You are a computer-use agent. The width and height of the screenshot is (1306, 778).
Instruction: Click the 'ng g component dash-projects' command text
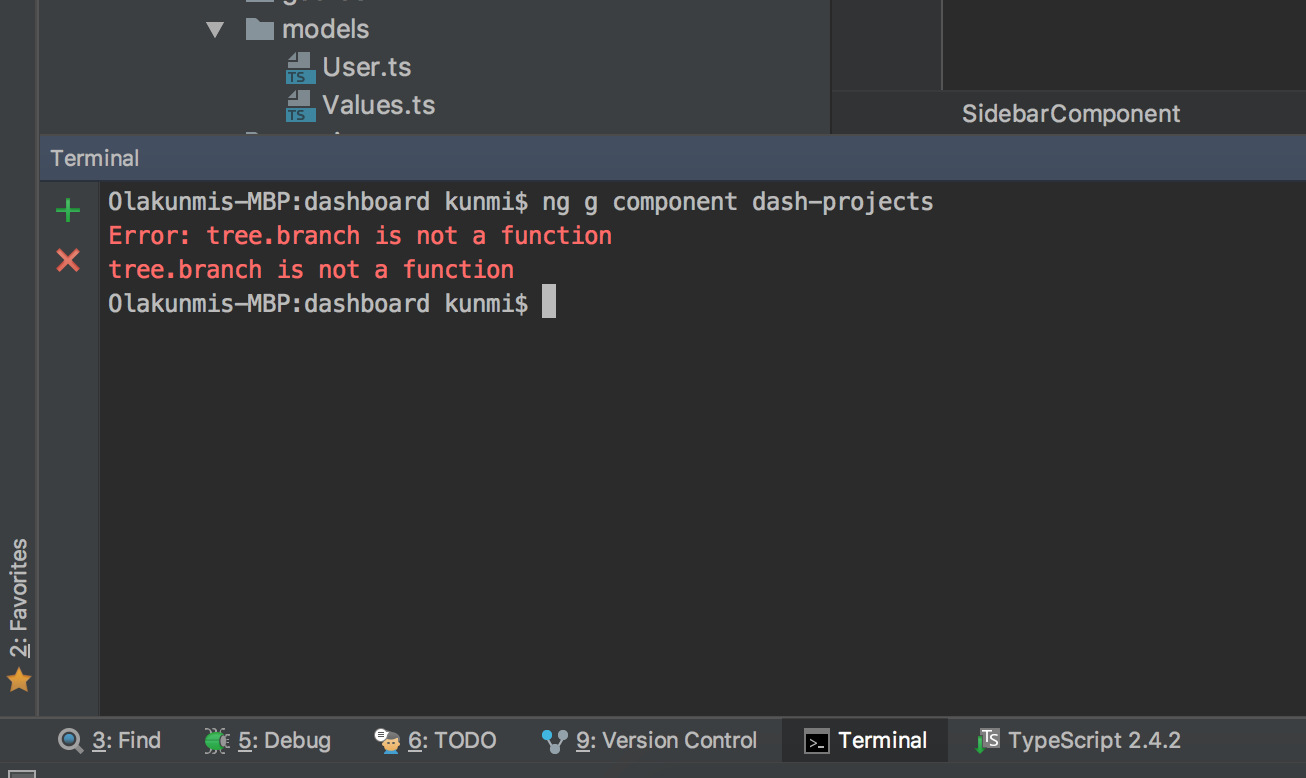[x=737, y=202]
